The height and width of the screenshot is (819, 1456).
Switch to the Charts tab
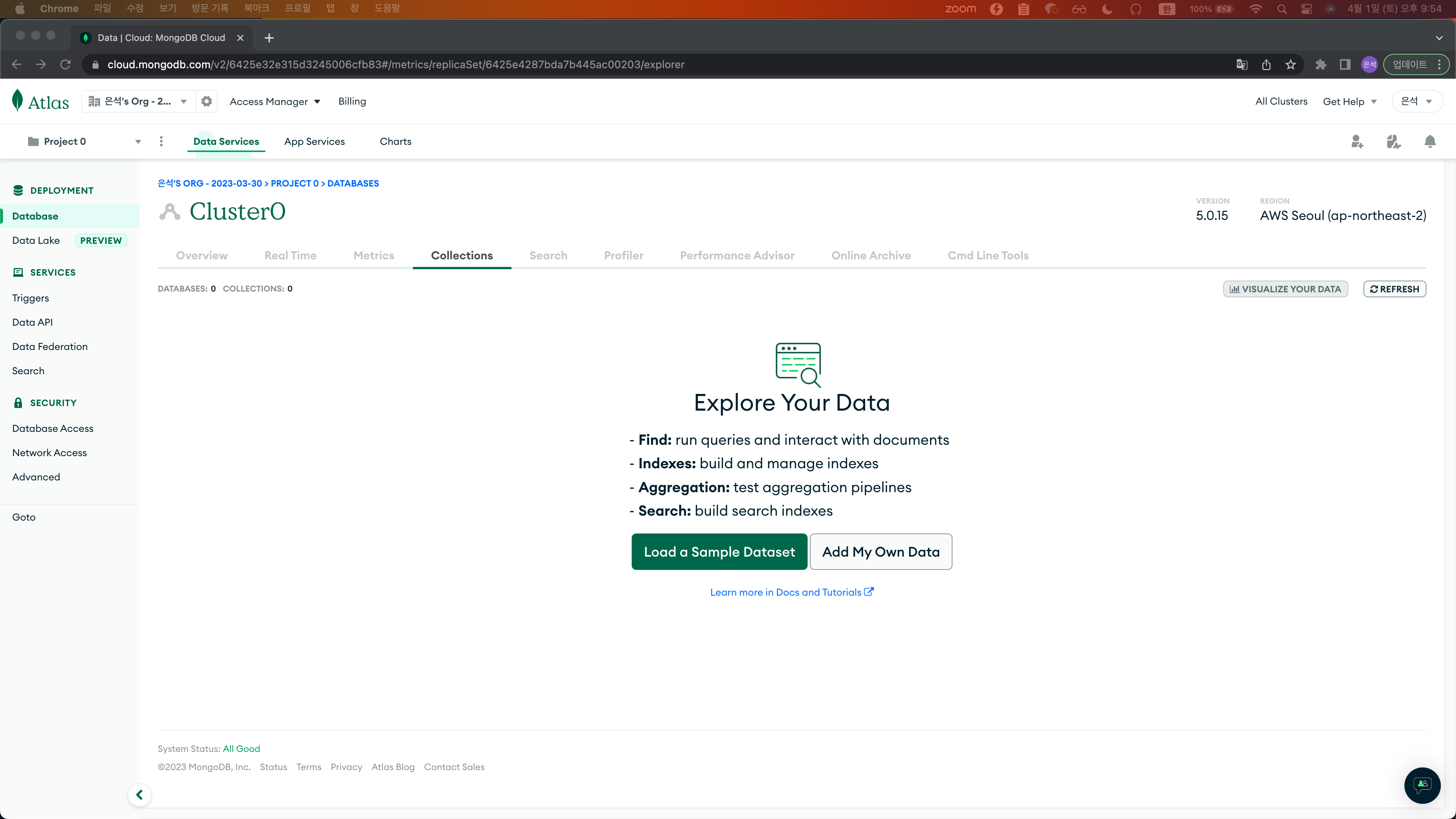(395, 141)
